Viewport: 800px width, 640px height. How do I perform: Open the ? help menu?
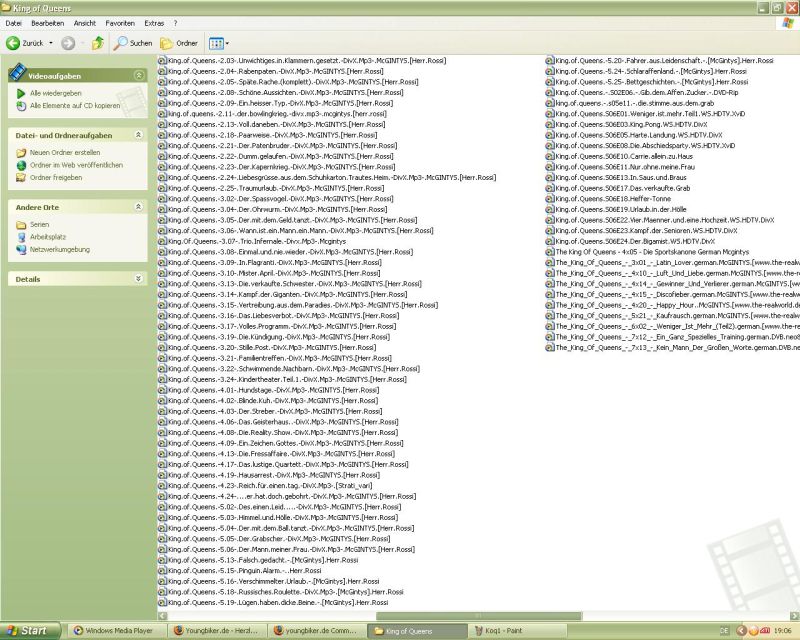(176, 23)
